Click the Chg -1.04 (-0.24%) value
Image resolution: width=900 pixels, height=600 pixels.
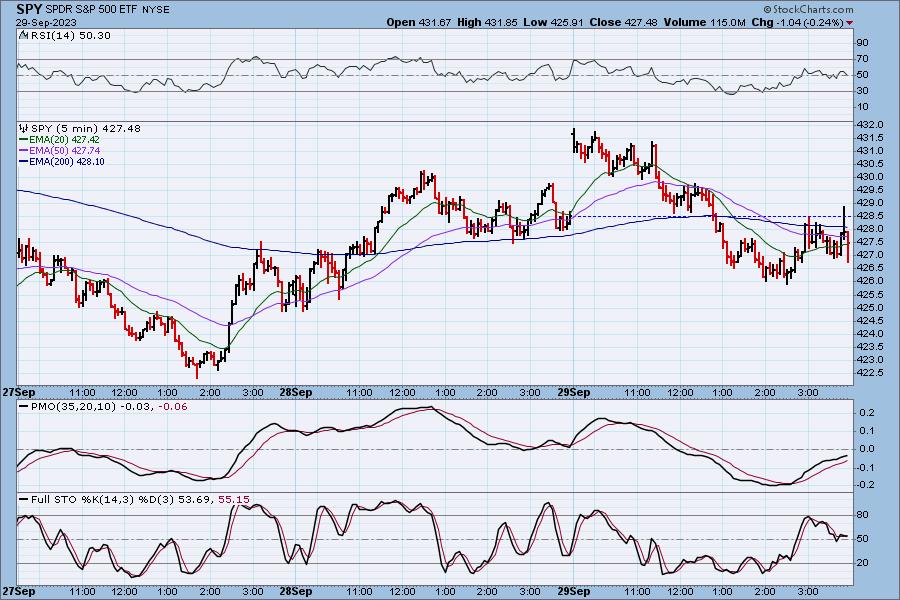click(x=798, y=22)
